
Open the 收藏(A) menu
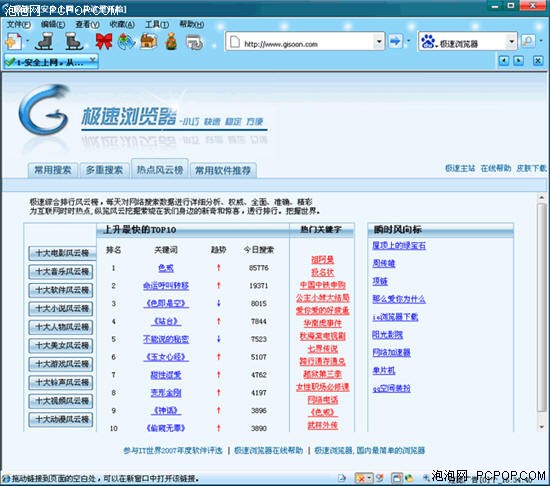[x=122, y=24]
